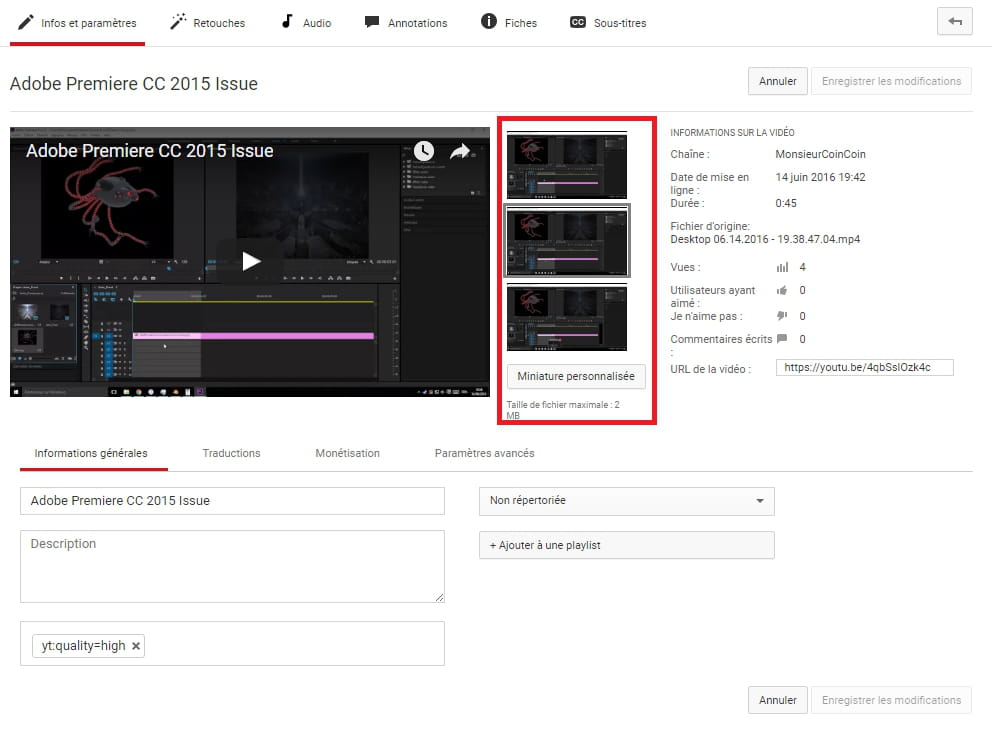Click the Watch Later clock icon on player
992x732 pixels.
pos(424,151)
